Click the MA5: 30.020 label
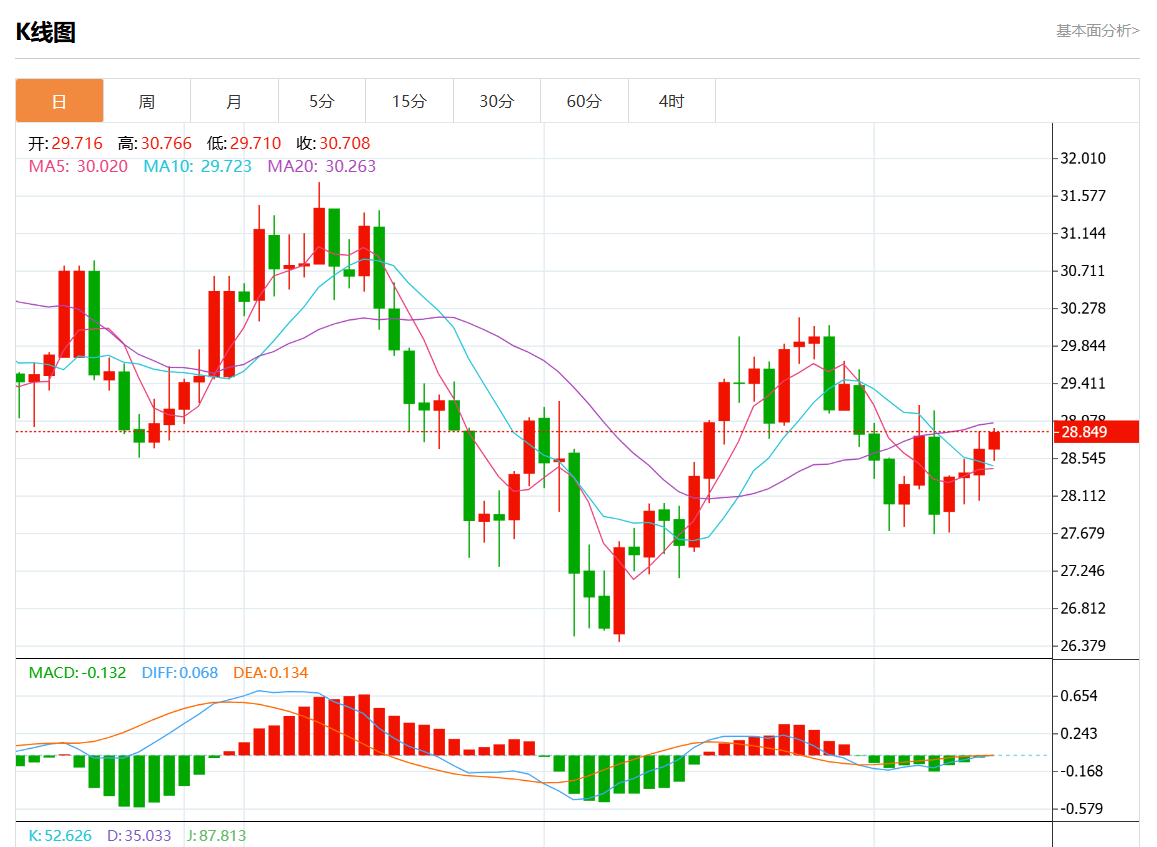 [78, 166]
